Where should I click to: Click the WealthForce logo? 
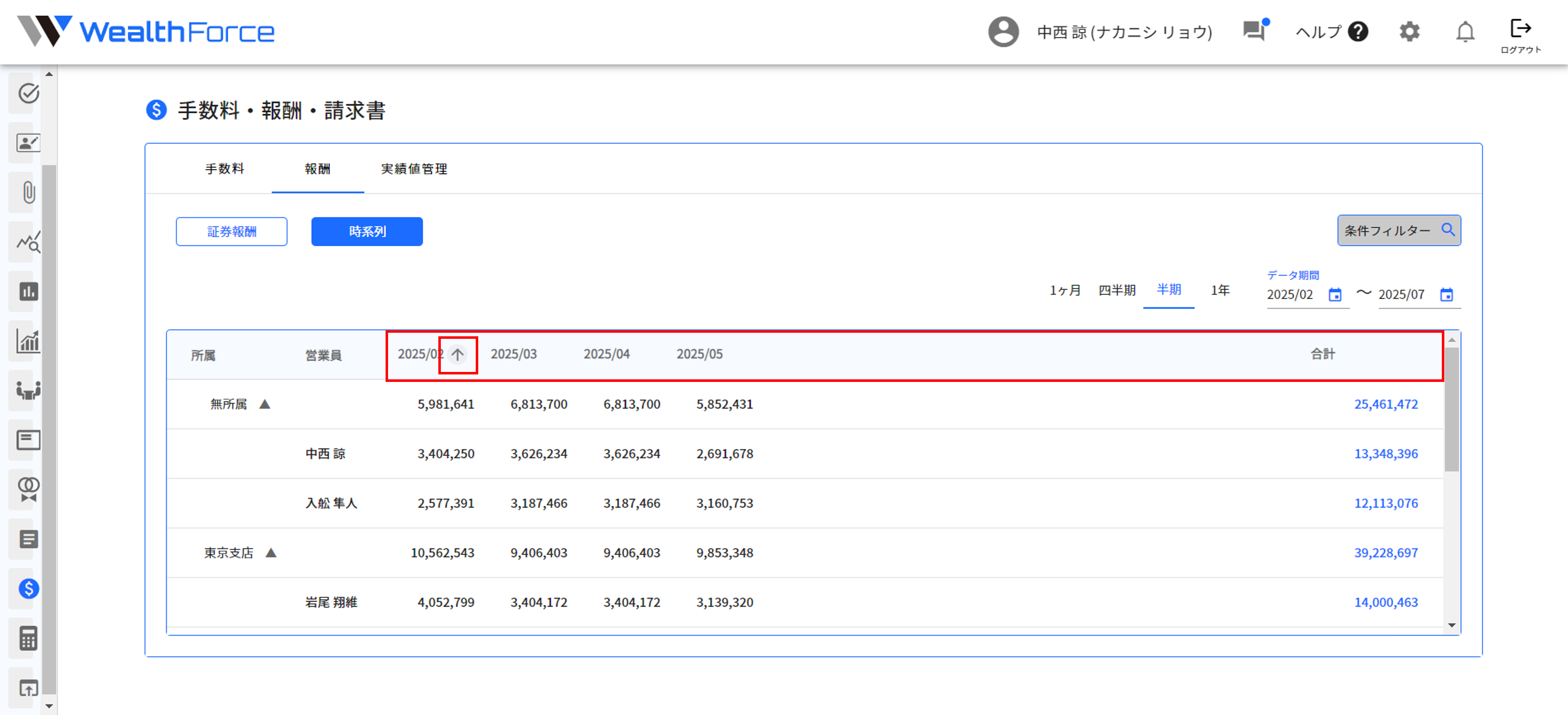[x=146, y=32]
